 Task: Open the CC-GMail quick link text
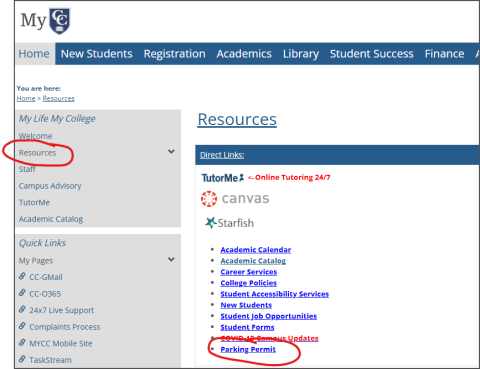coord(46,277)
